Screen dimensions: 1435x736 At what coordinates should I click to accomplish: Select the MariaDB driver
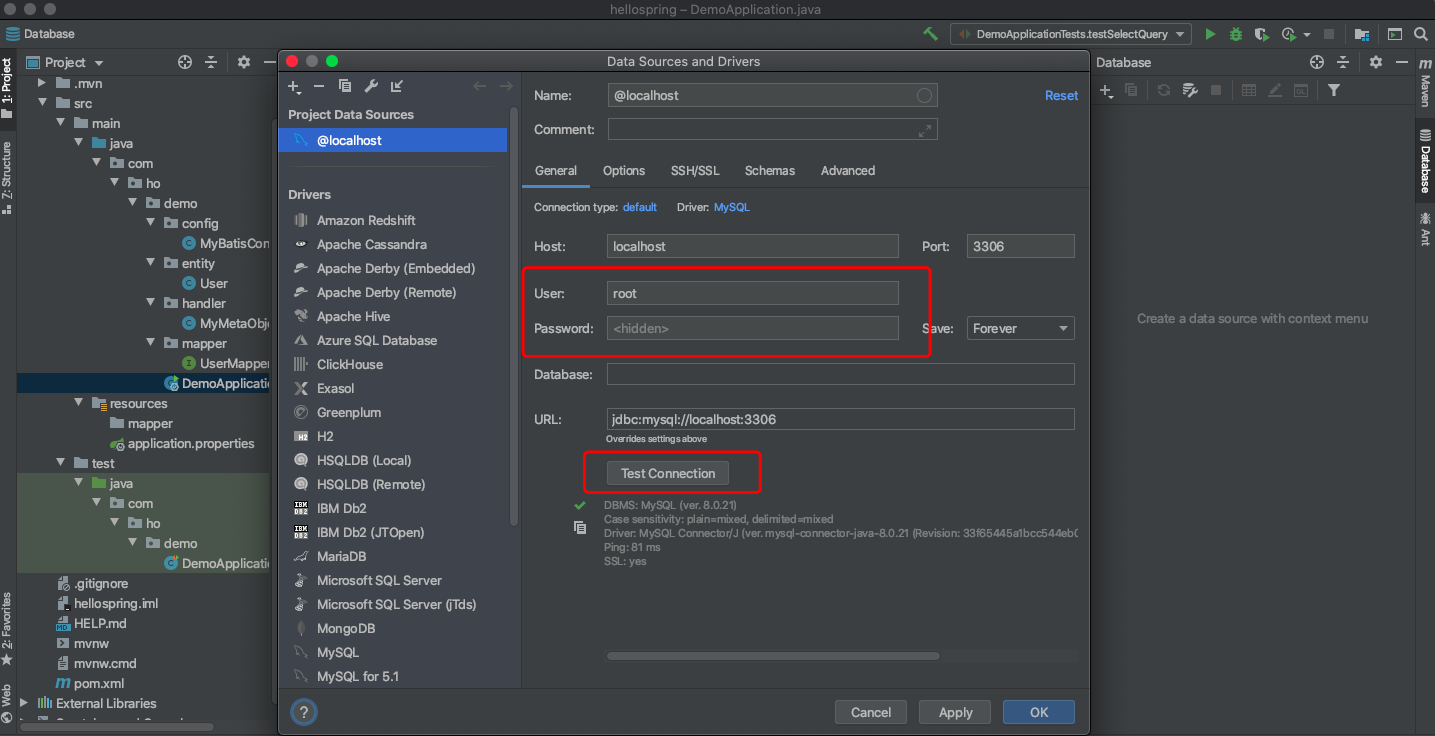tap(342, 556)
